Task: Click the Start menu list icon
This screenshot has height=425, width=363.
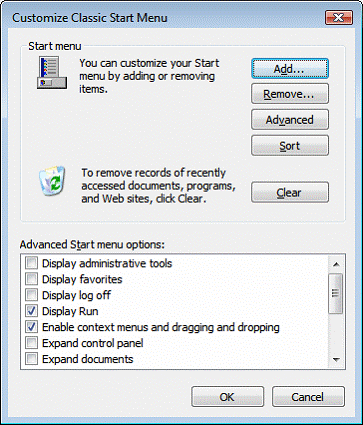Action: (52, 72)
